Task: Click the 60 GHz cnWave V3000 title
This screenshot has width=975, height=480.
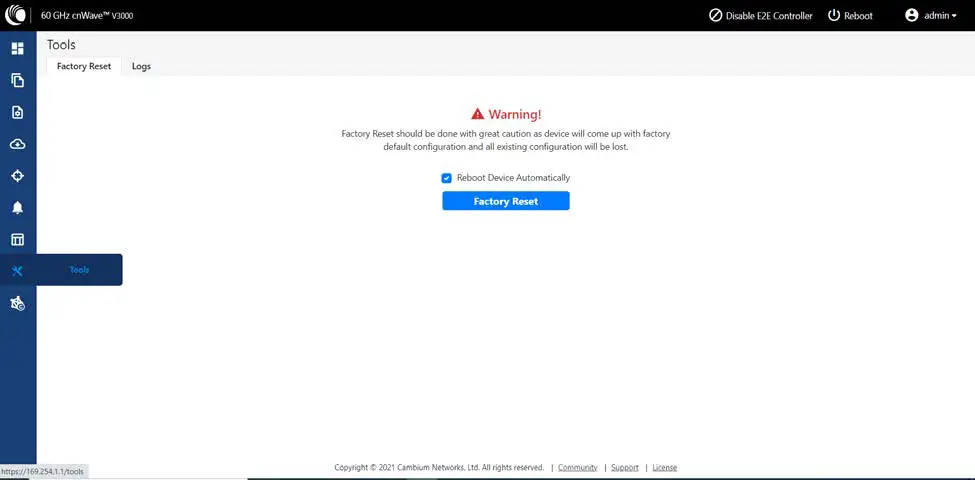Action: pyautogui.click(x=87, y=16)
